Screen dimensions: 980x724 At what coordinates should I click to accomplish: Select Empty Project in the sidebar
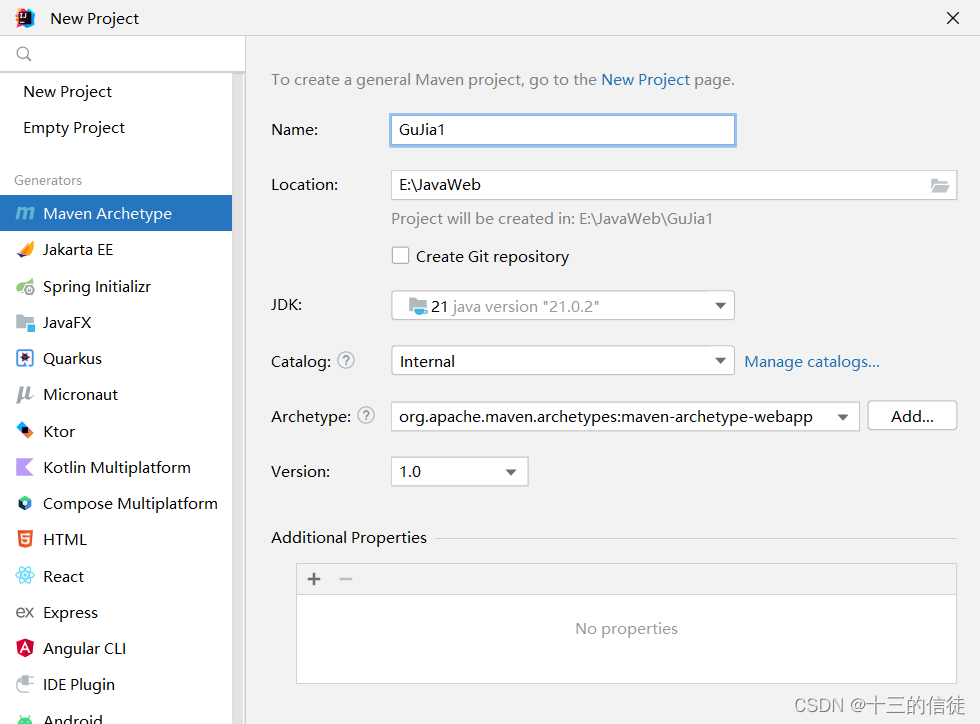[x=74, y=128]
